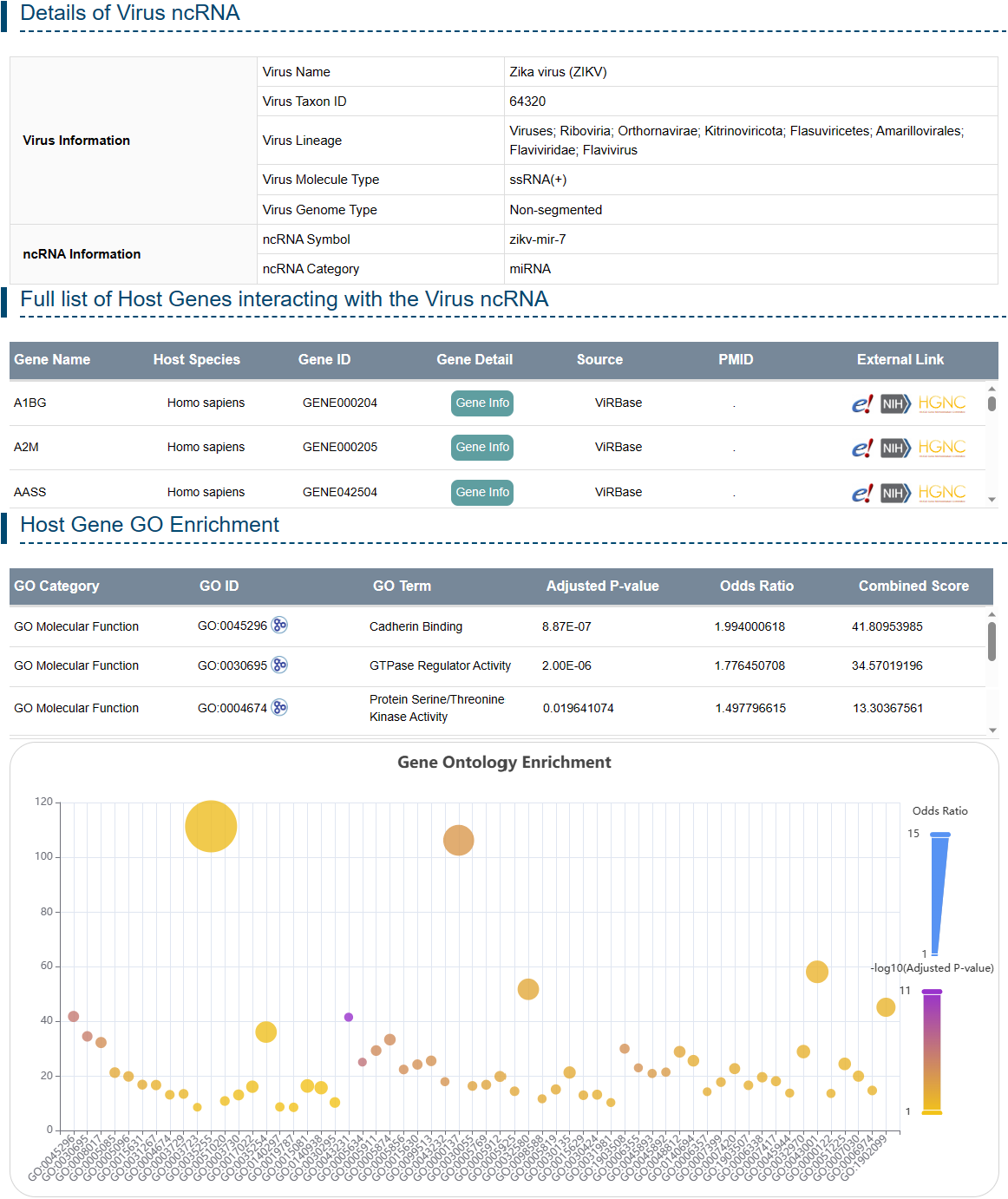The height and width of the screenshot is (1199, 1008).
Task: Click the largest yellow bubble in chart
Action: (x=211, y=826)
